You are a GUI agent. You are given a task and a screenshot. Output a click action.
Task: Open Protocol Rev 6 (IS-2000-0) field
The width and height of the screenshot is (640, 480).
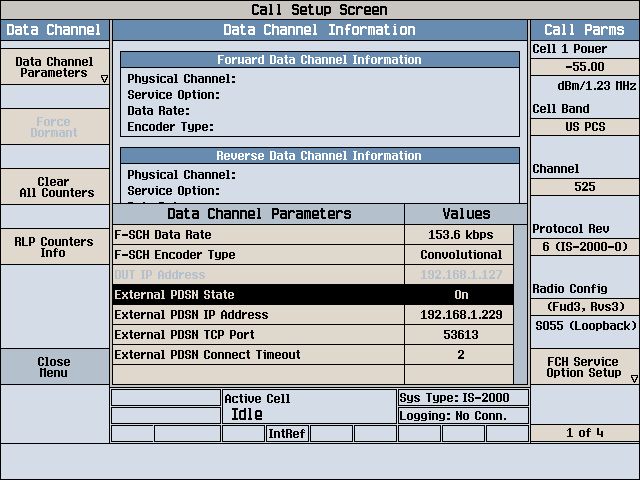pyautogui.click(x=584, y=247)
